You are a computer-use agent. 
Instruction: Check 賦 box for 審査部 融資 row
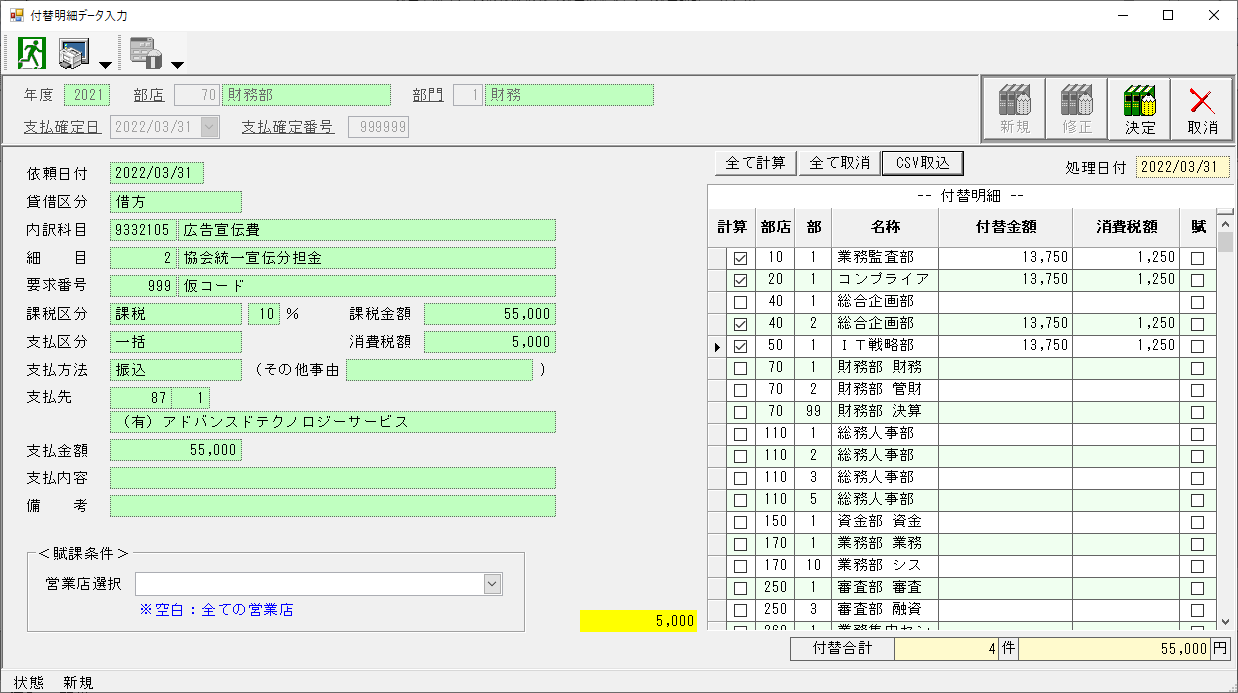click(x=1197, y=610)
